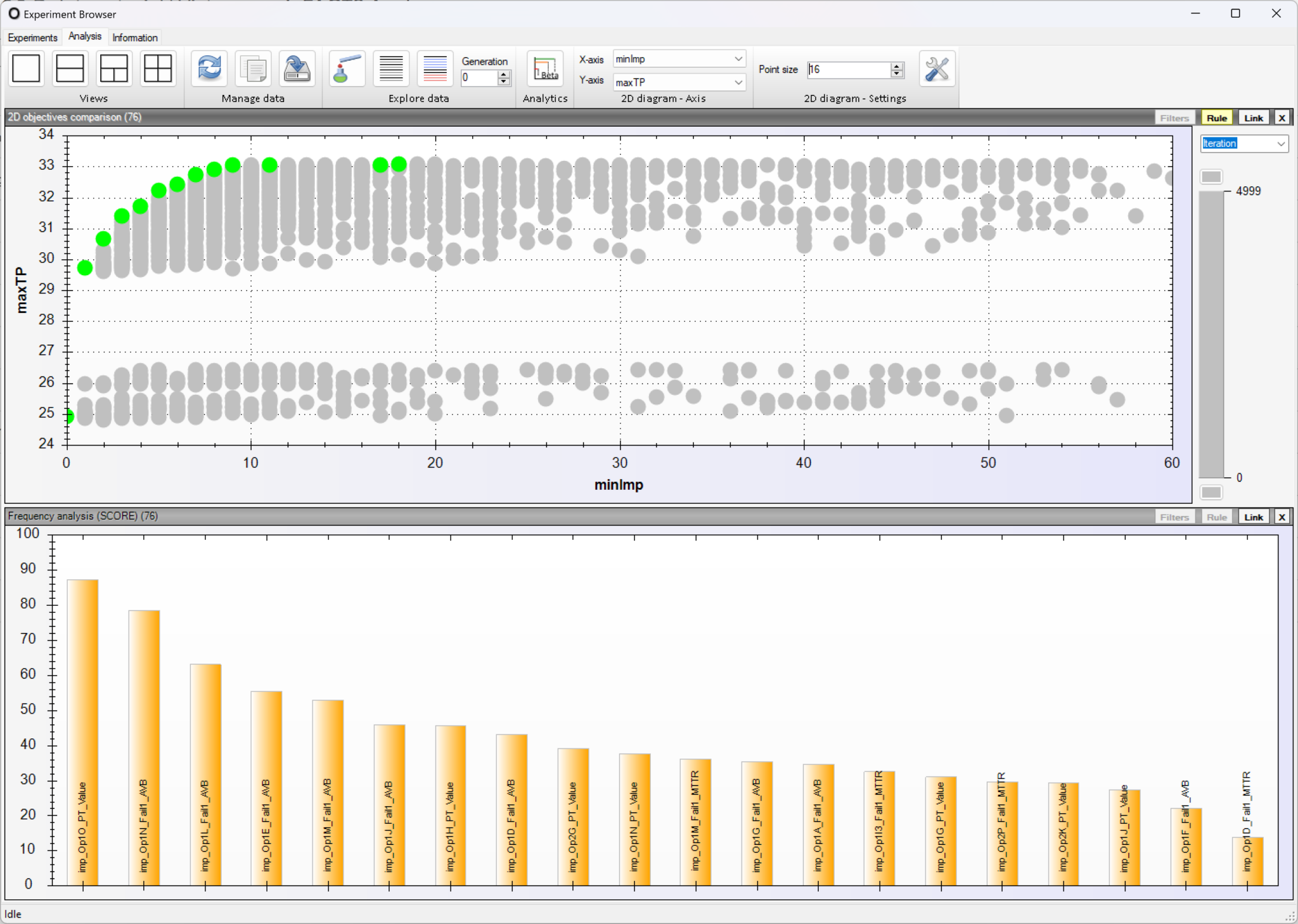Toggle Rule button in 2D objectives panel
The height and width of the screenshot is (924, 1298).
click(1216, 118)
